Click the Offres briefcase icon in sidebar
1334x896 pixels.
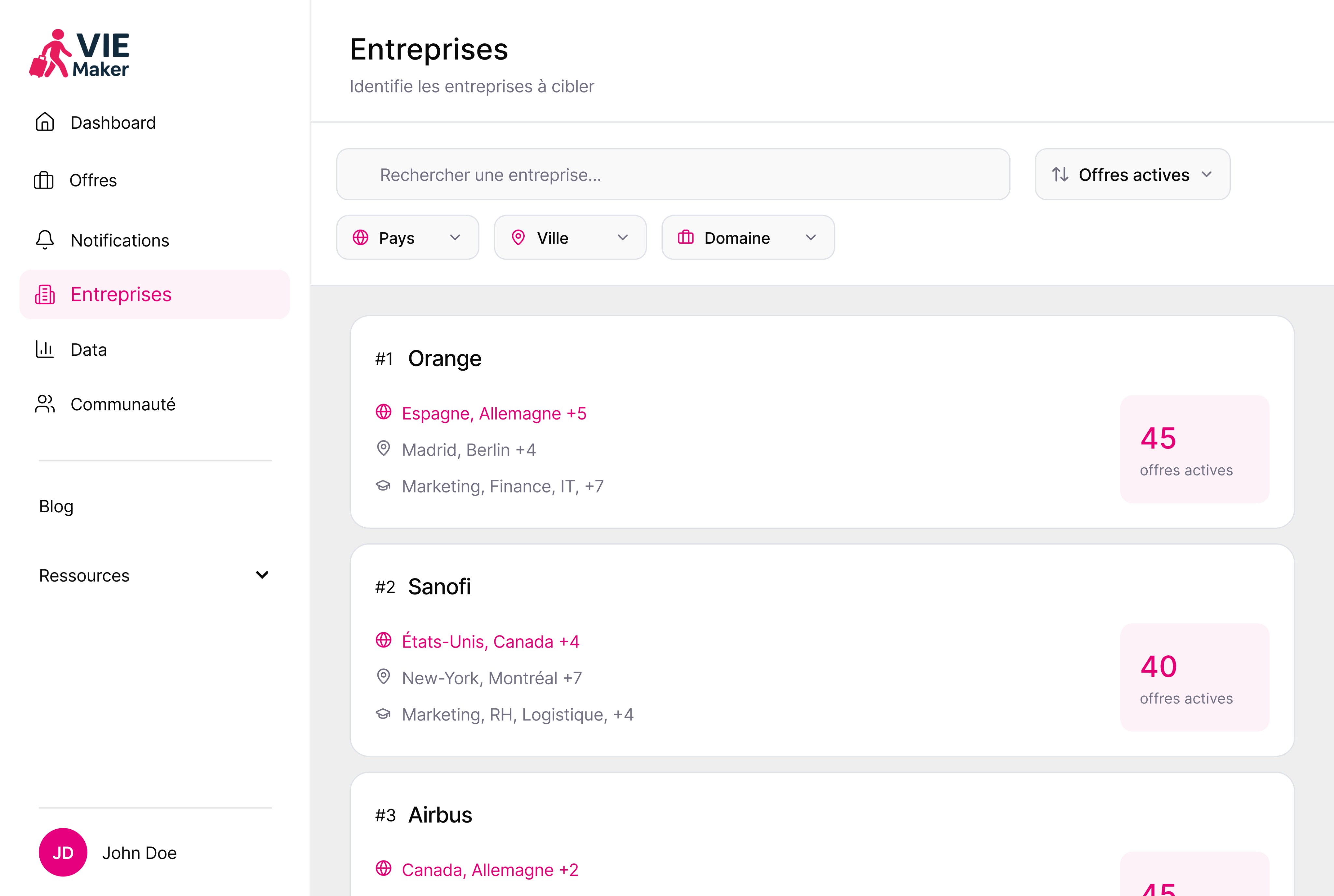click(44, 180)
